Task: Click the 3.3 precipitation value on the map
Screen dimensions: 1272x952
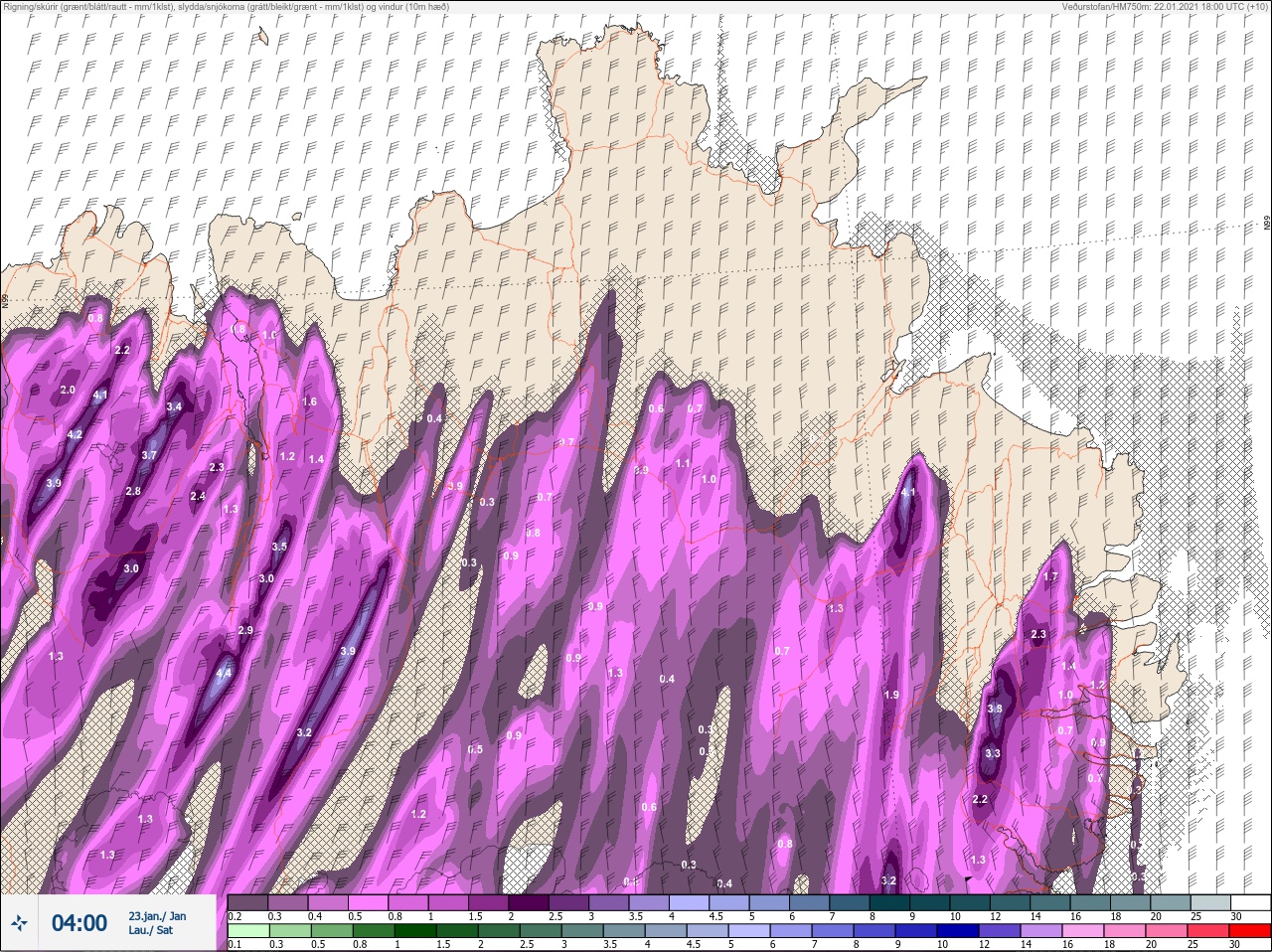Action: tap(992, 753)
